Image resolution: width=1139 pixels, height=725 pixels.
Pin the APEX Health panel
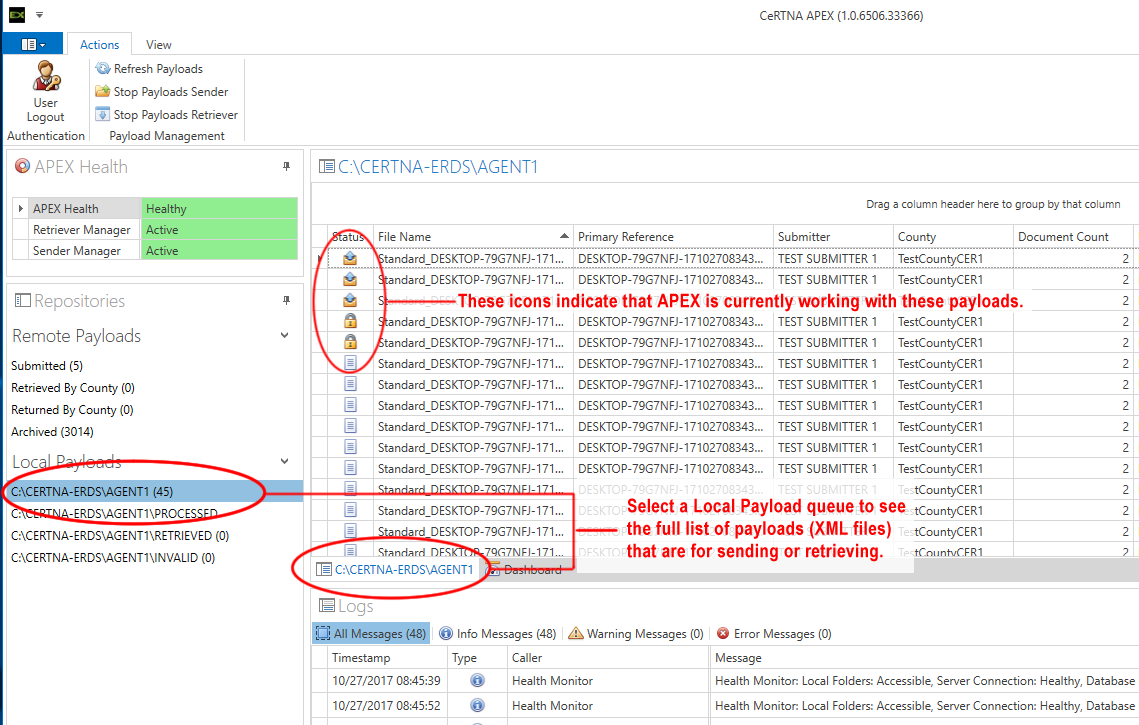[286, 167]
